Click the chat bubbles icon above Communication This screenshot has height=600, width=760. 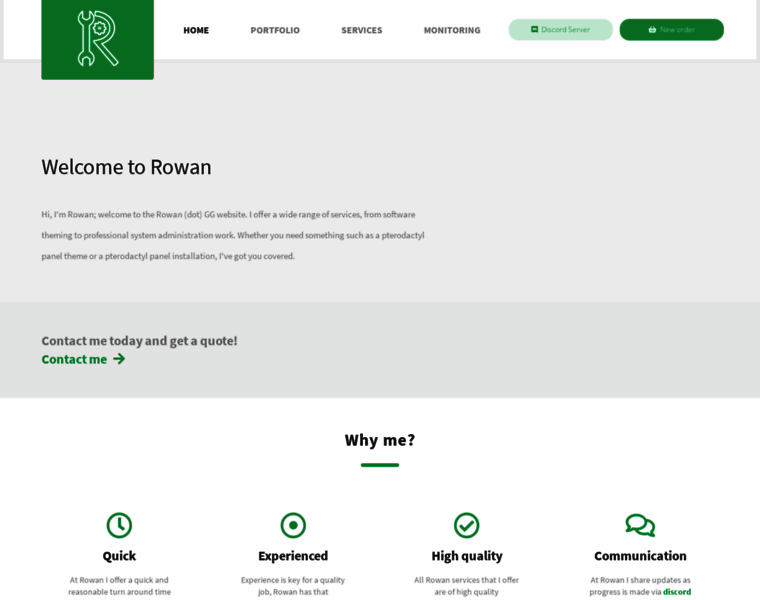640,525
